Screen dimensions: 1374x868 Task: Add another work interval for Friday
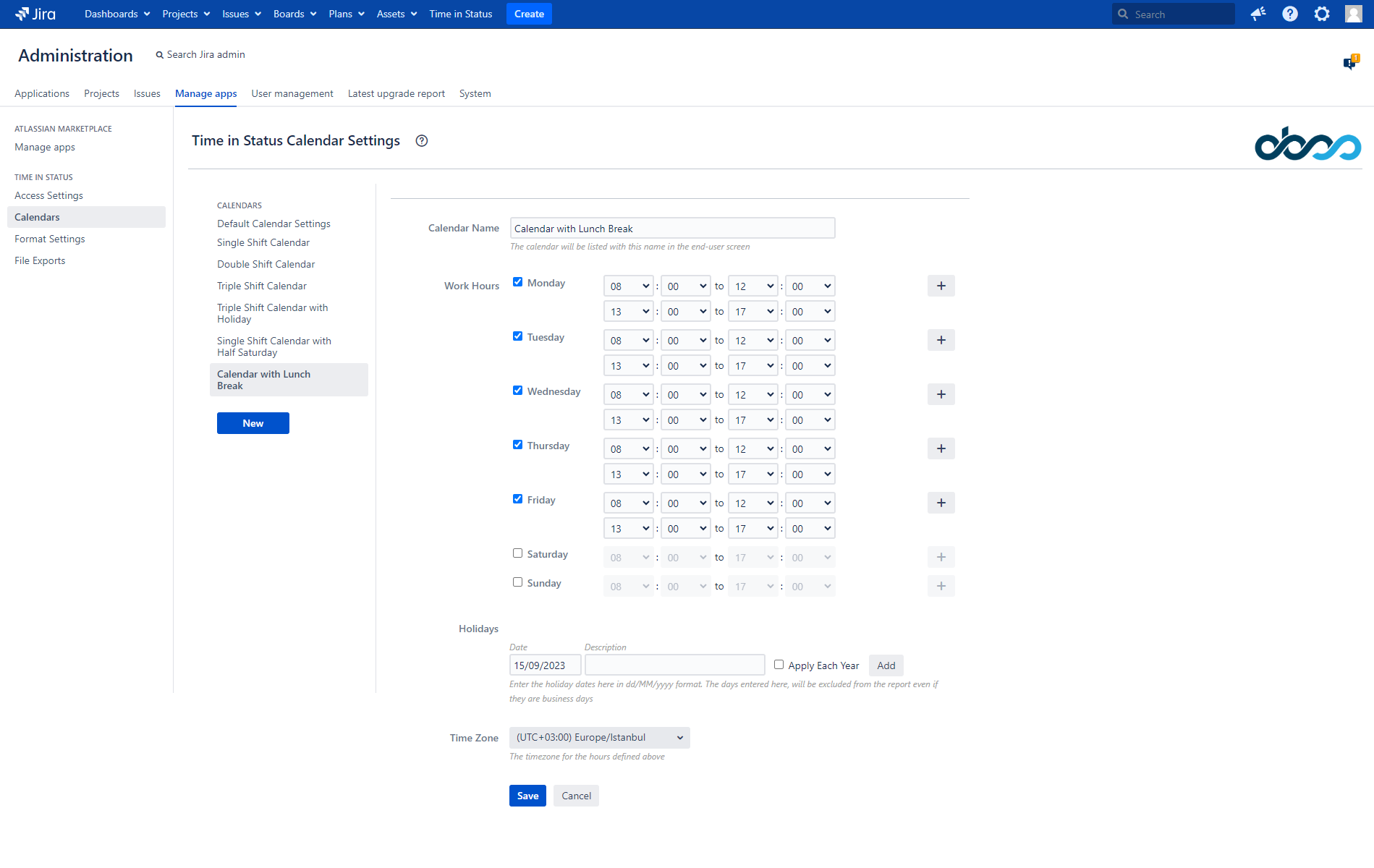tap(941, 503)
